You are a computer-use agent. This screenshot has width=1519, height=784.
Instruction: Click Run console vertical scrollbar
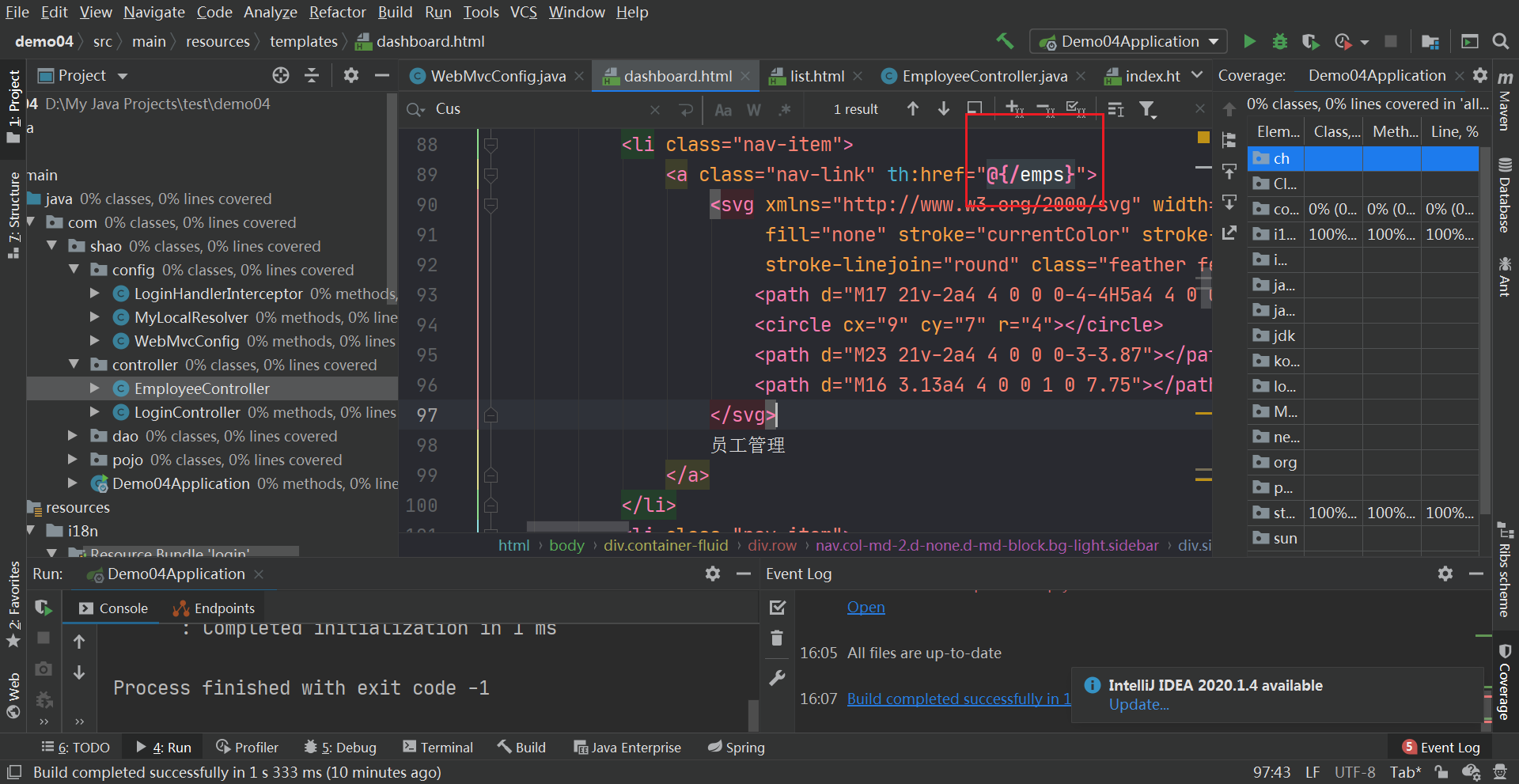pyautogui.click(x=753, y=714)
